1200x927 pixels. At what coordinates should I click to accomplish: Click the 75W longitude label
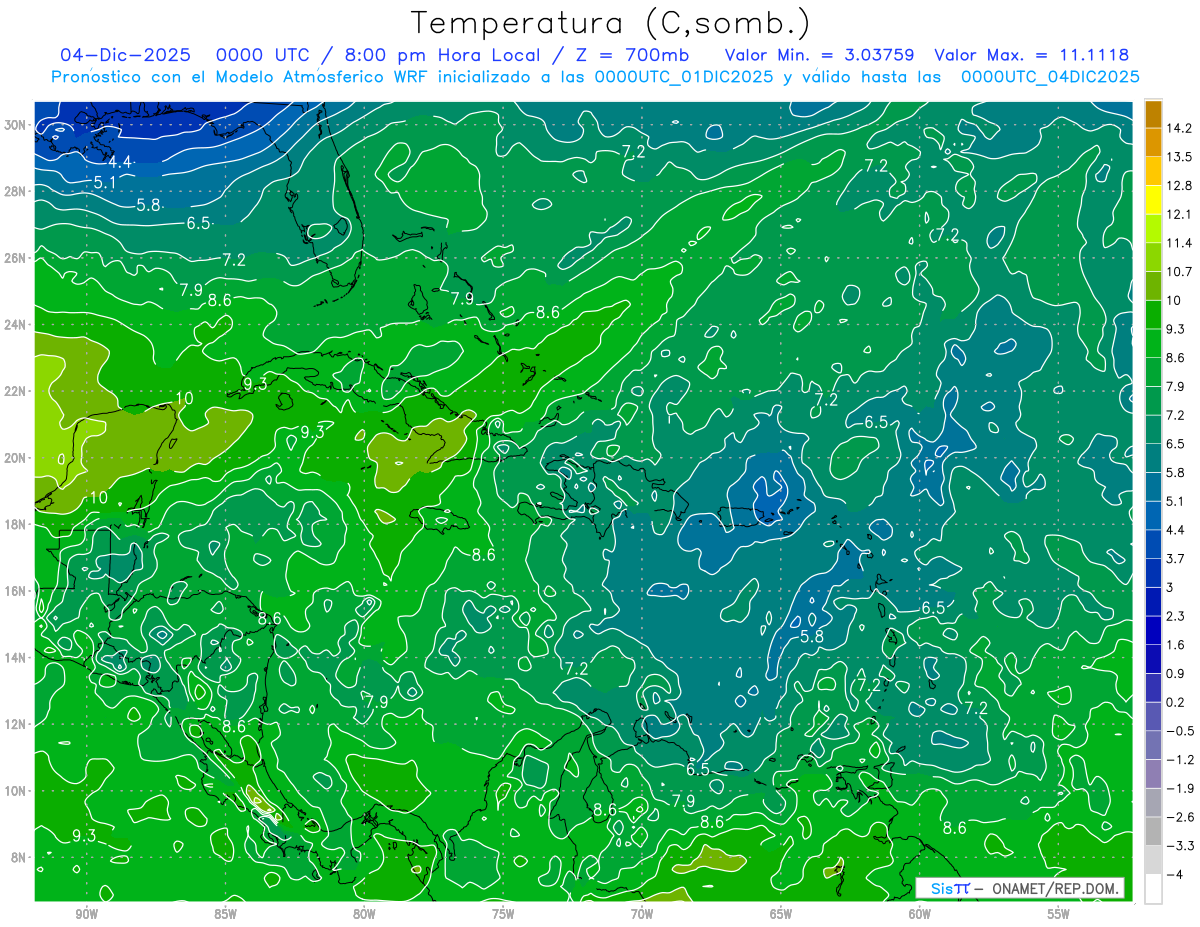(x=503, y=914)
